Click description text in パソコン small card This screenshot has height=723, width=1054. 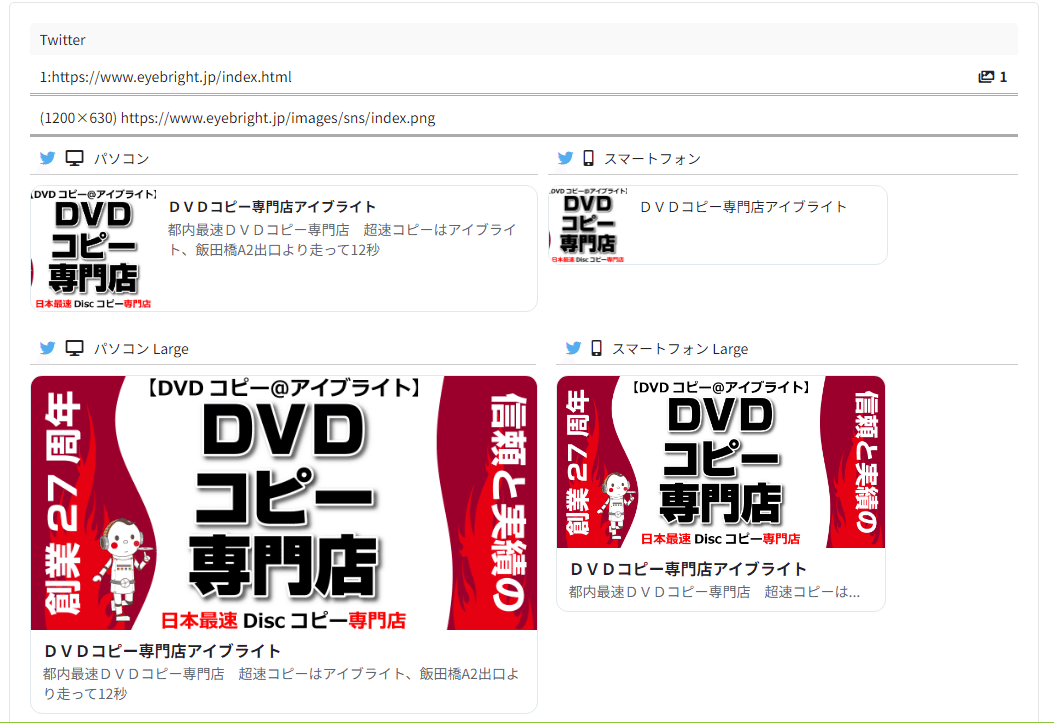tap(341, 240)
